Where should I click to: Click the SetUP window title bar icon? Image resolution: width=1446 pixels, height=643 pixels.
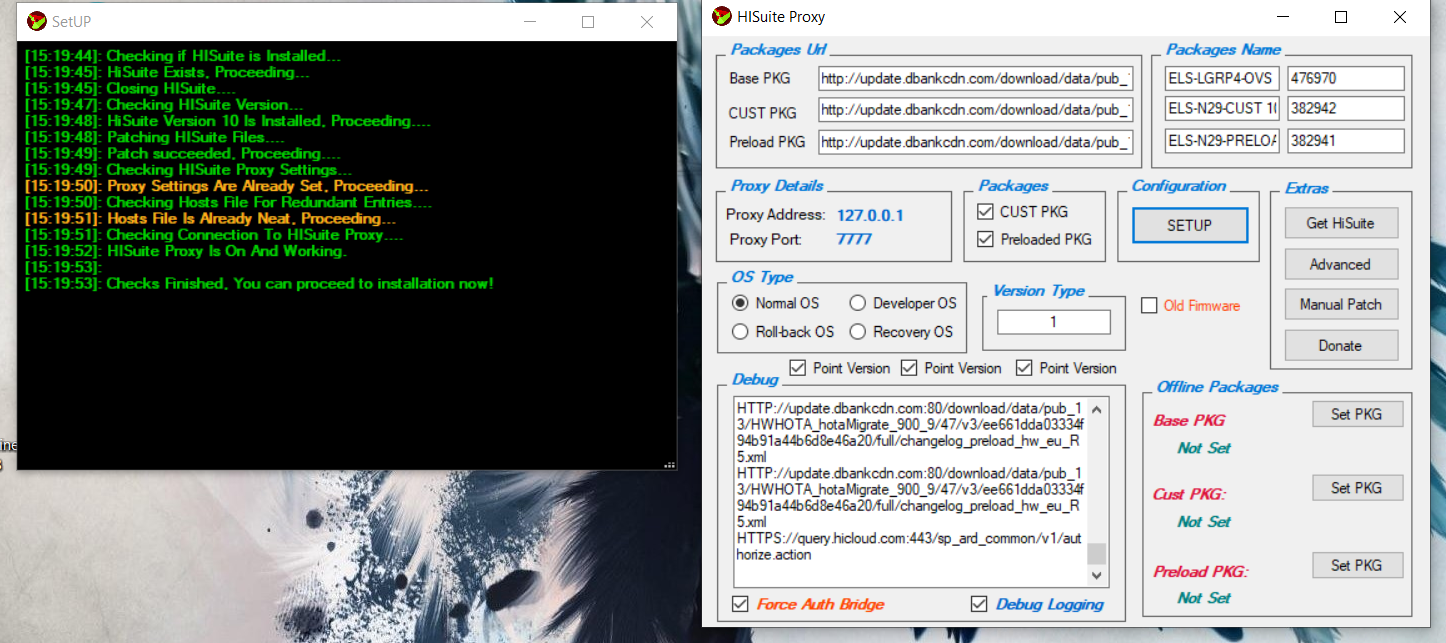[36, 21]
